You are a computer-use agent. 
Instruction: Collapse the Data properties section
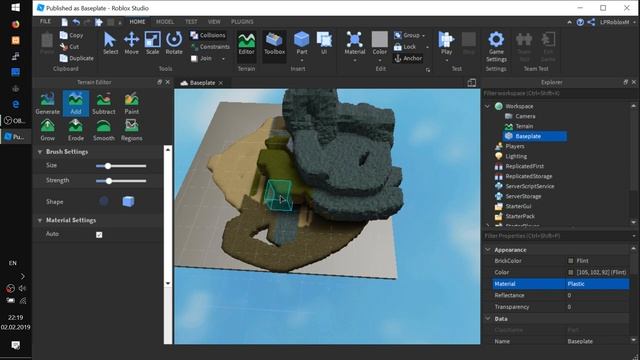point(488,318)
